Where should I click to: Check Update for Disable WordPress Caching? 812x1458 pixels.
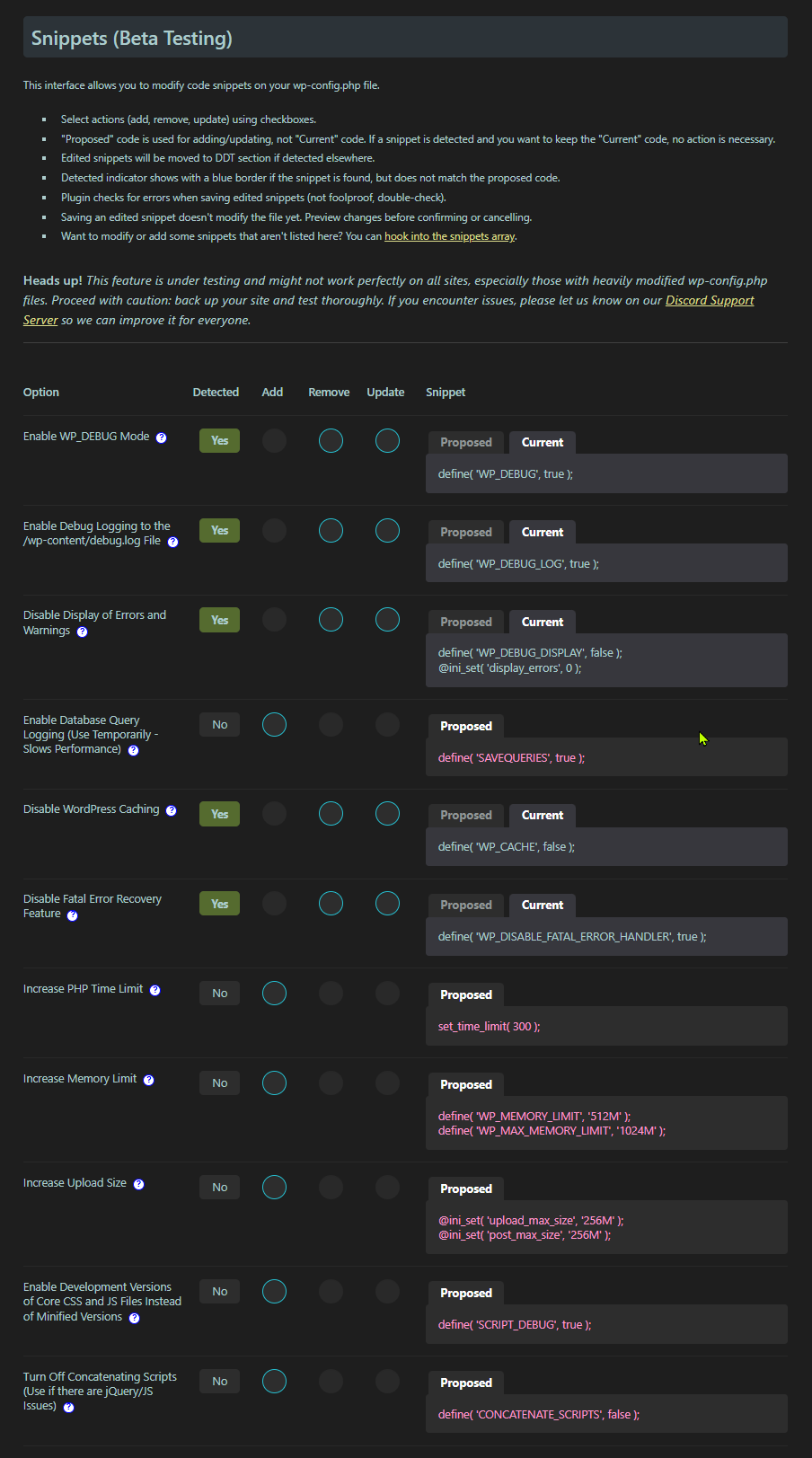[x=387, y=813]
